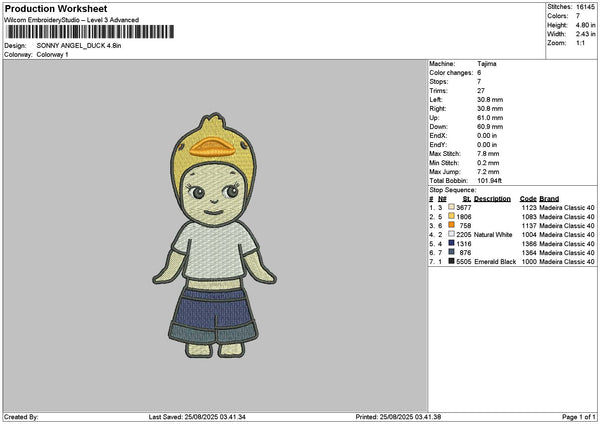600x424 pixels.
Task: Click the orange swatch for stitch count 758
Action: tap(452, 225)
